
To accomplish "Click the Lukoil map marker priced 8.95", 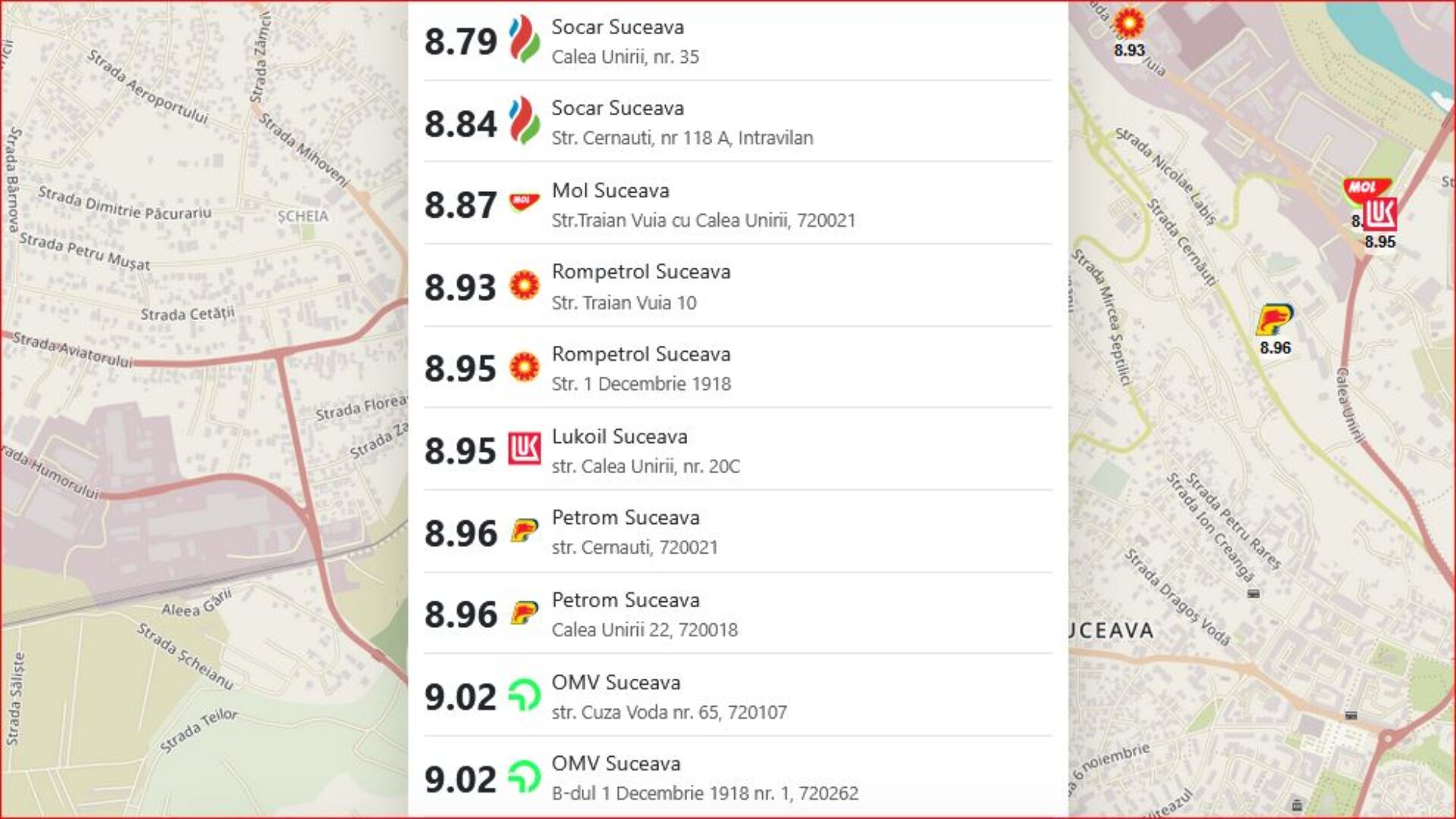I will [1379, 215].
